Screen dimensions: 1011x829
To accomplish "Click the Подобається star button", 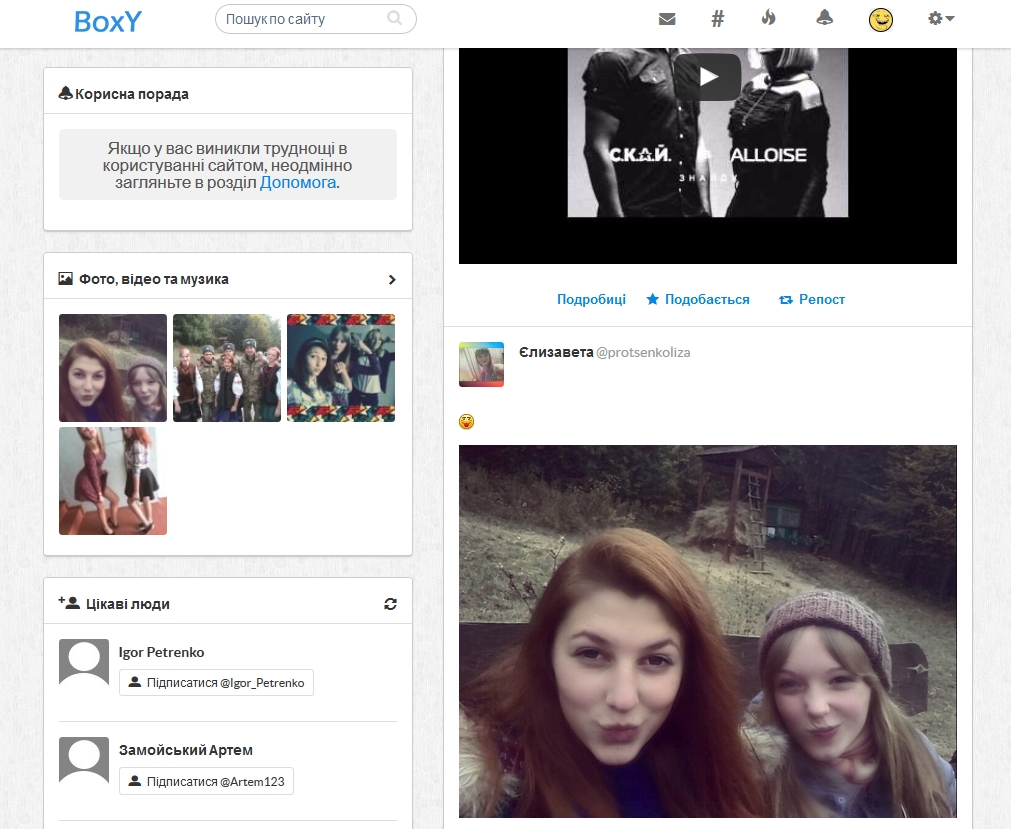I will [697, 299].
